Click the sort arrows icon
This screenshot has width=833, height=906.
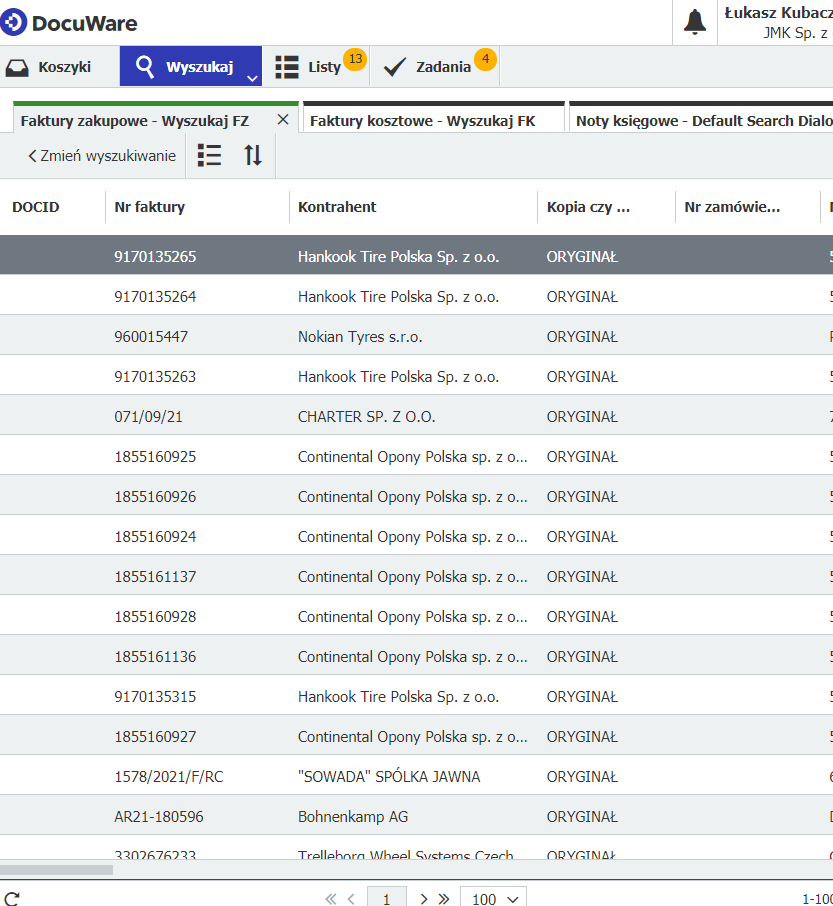[x=253, y=155]
